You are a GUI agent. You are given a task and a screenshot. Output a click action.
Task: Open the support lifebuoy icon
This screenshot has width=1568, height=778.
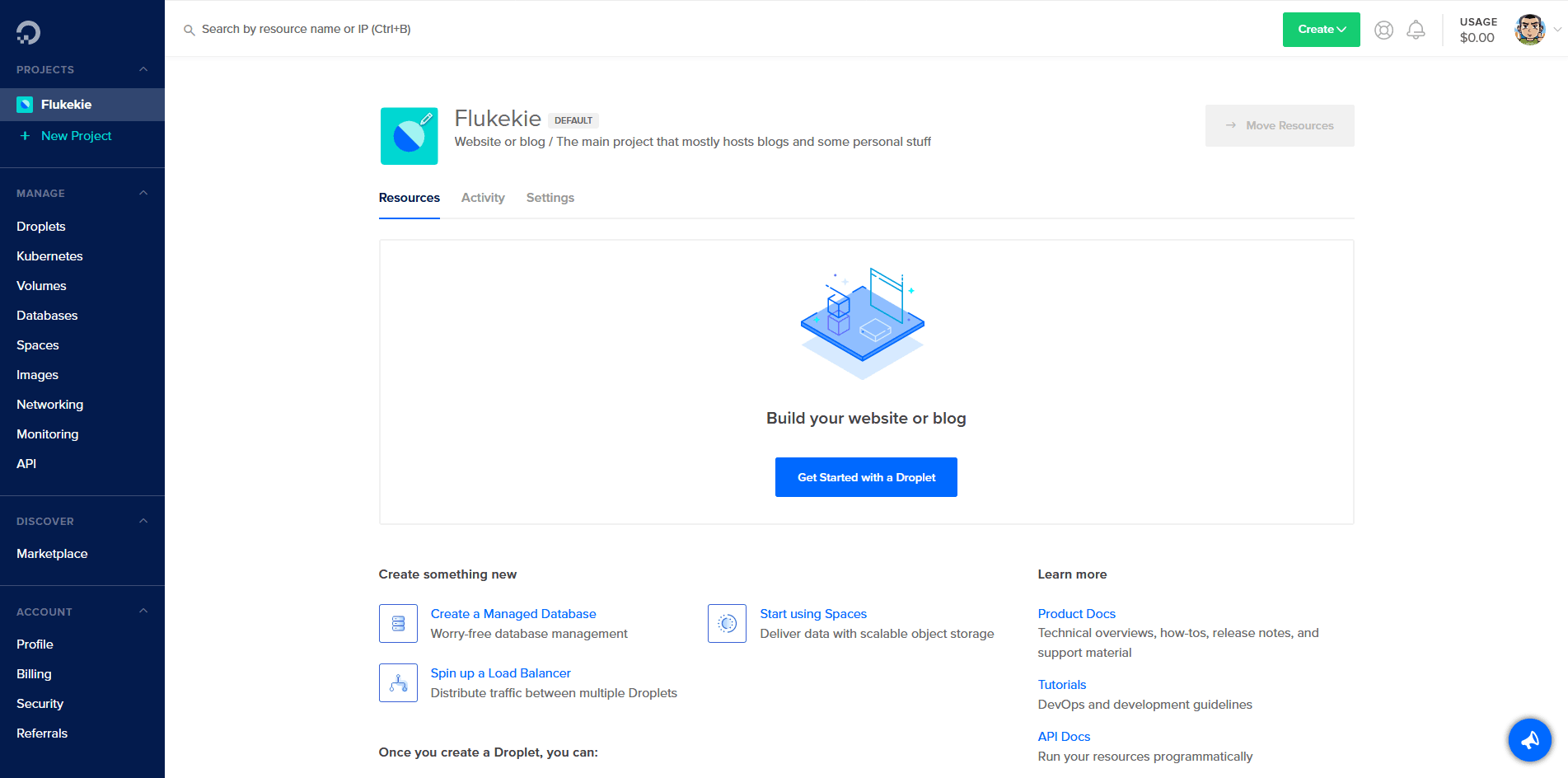click(x=1383, y=30)
